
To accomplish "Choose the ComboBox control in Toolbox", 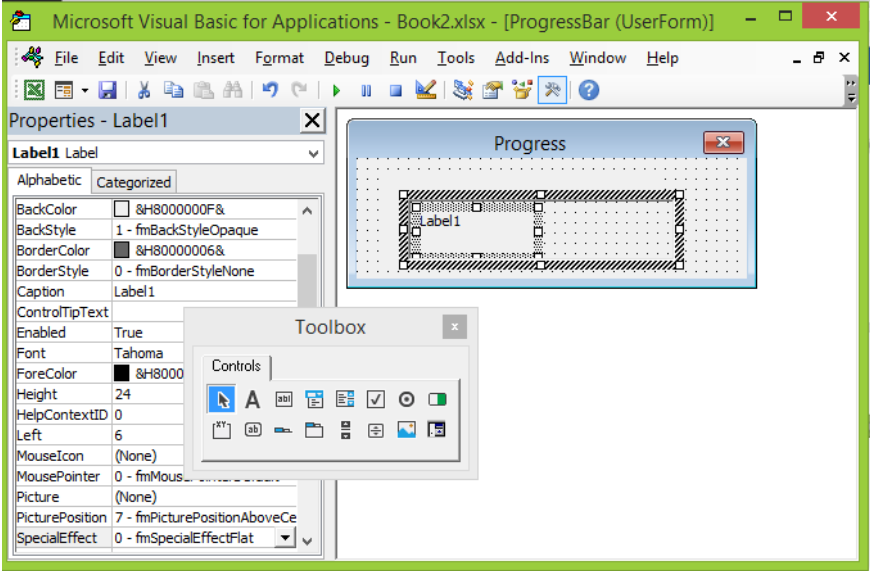I will (x=314, y=399).
